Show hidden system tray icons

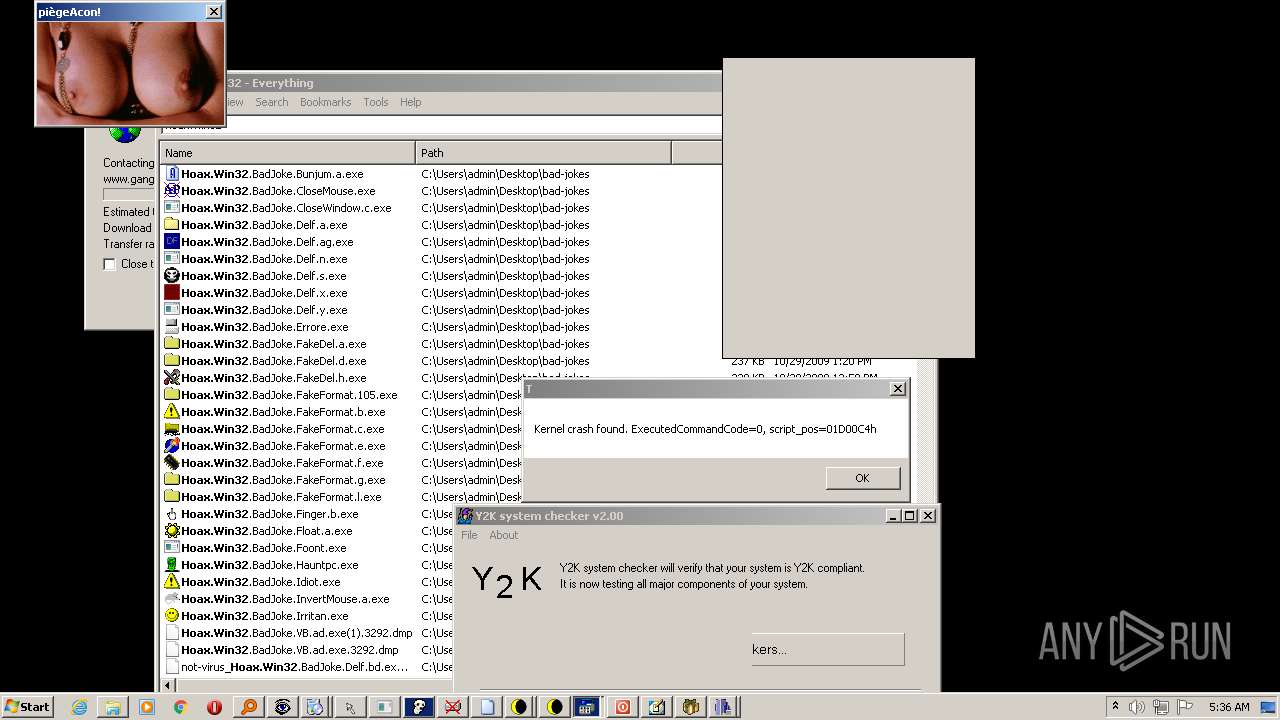pos(1115,707)
